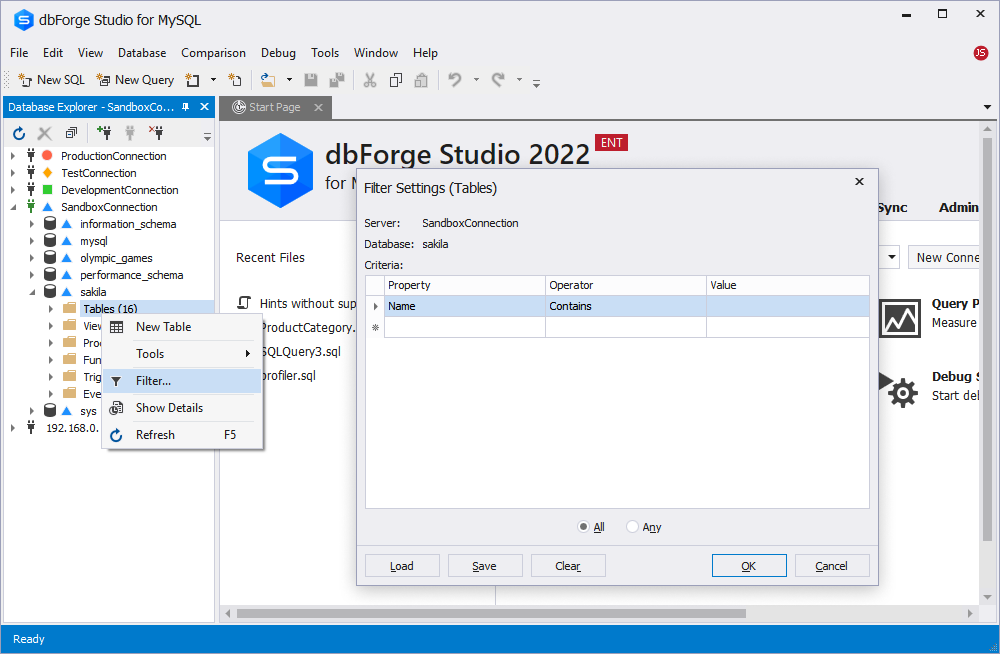This screenshot has width=1000, height=654.
Task: Click the Undo arrow icon
Action: pyautogui.click(x=455, y=80)
